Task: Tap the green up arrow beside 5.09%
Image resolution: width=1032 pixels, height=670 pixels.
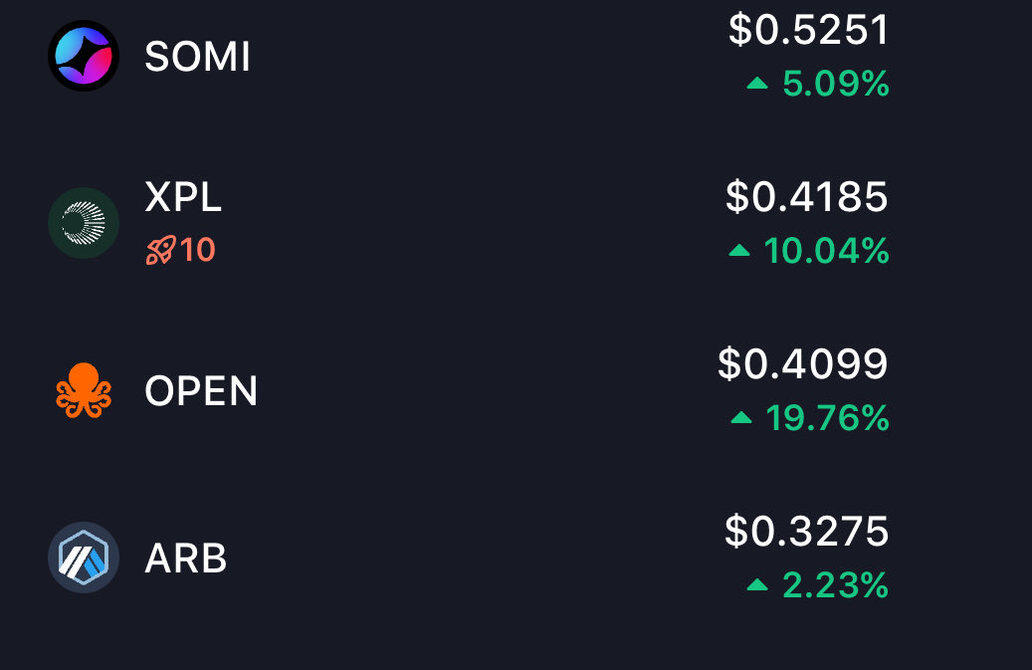Action: click(757, 85)
